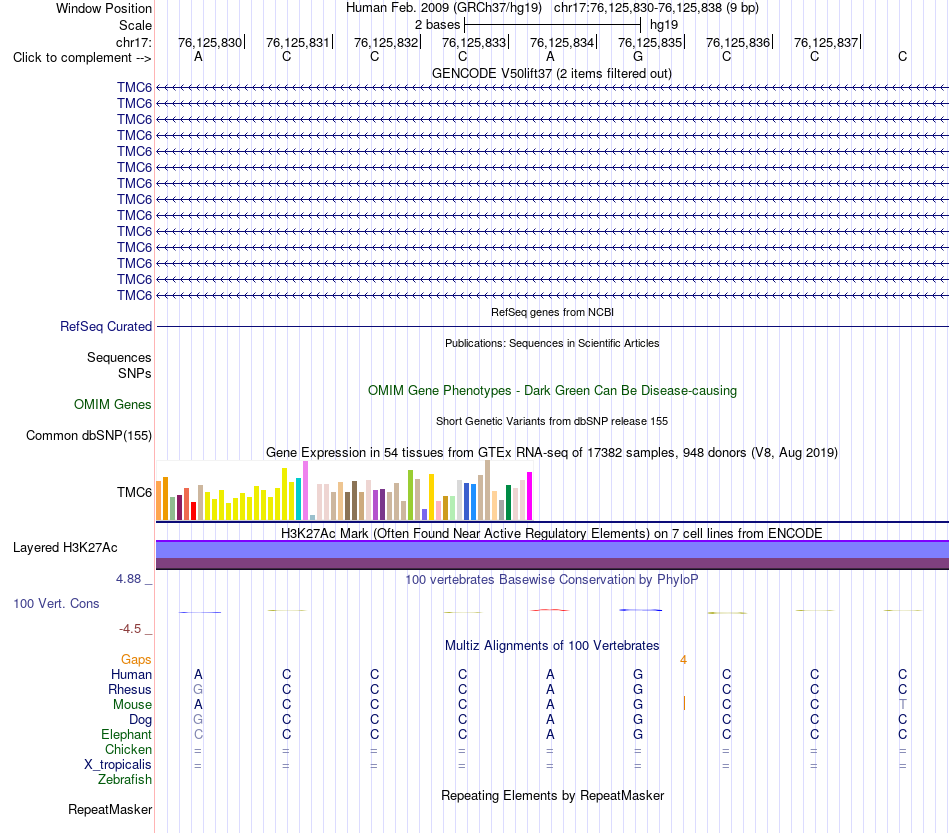Click the red PhyloP conservation bar
This screenshot has width=950, height=833.
click(550, 610)
